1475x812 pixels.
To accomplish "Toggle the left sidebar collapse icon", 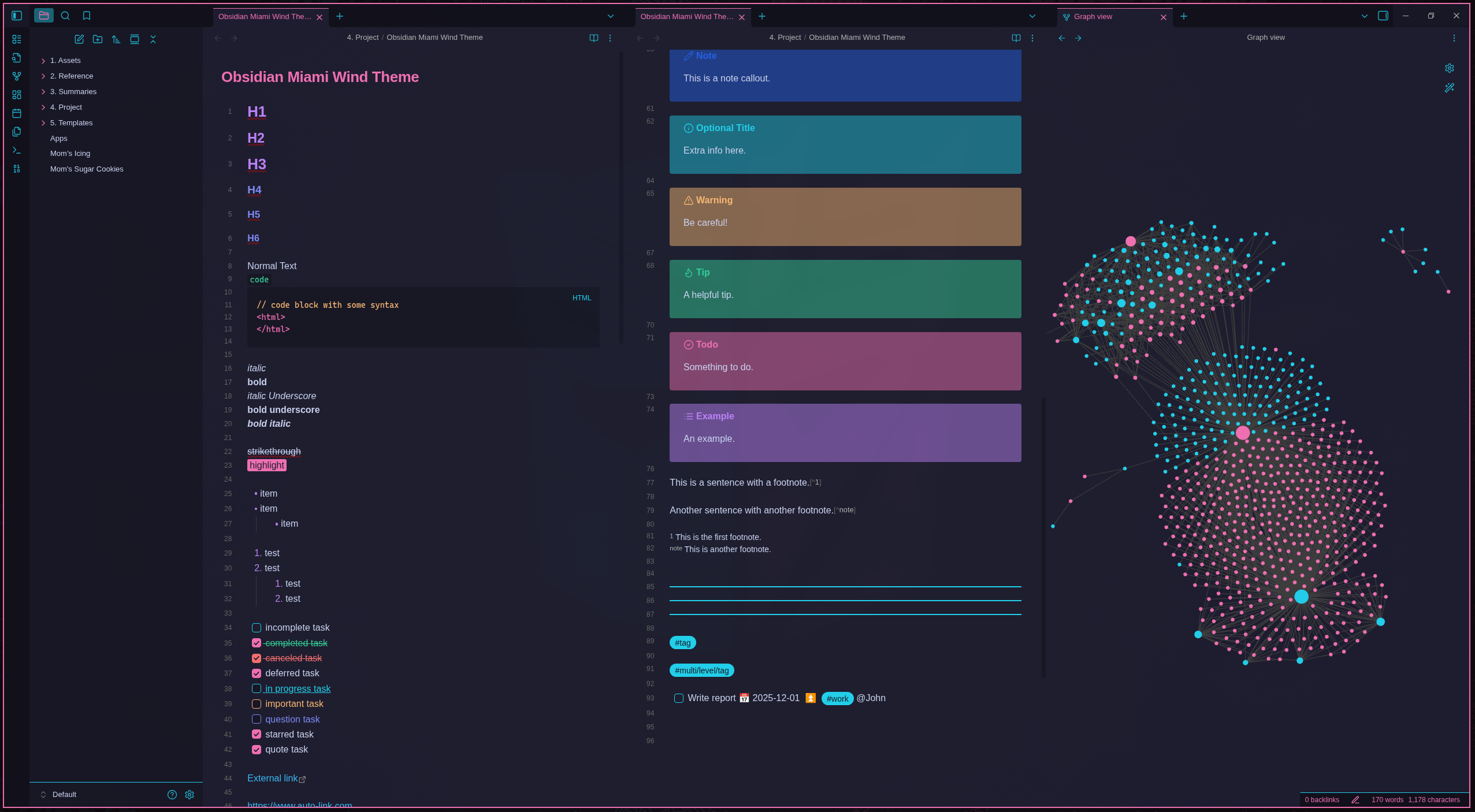I will tap(17, 16).
